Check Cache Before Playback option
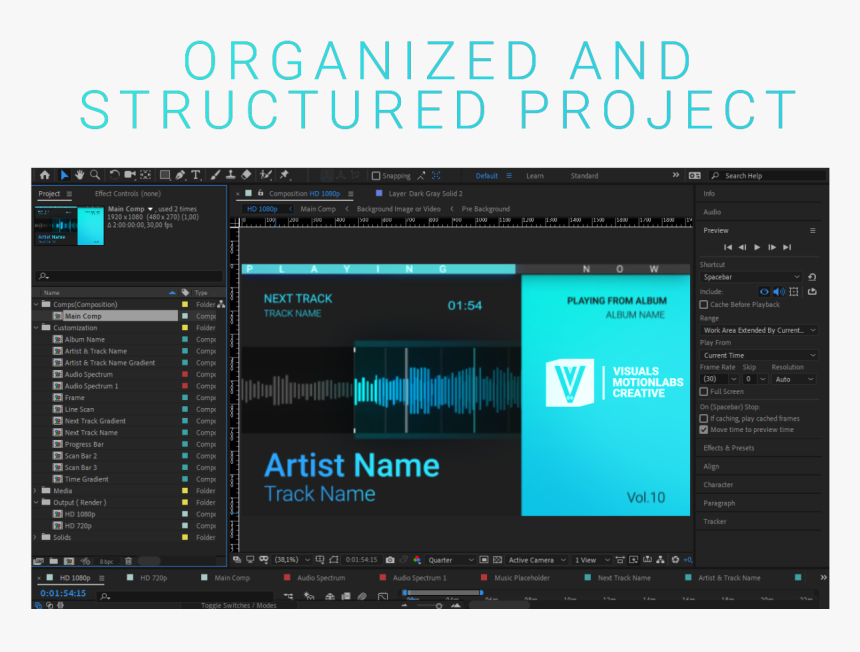Image resolution: width=860 pixels, height=652 pixels. point(704,304)
